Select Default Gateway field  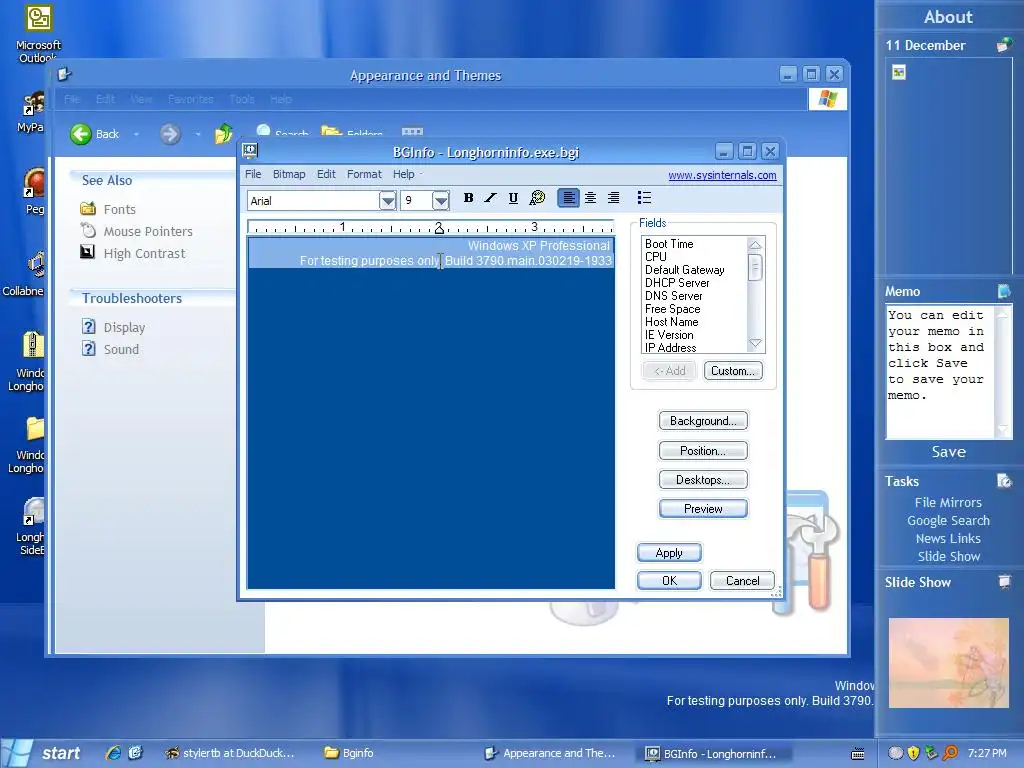coord(684,270)
